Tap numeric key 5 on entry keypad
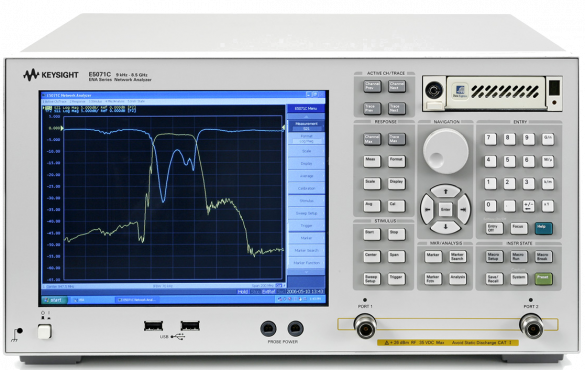 (509, 162)
